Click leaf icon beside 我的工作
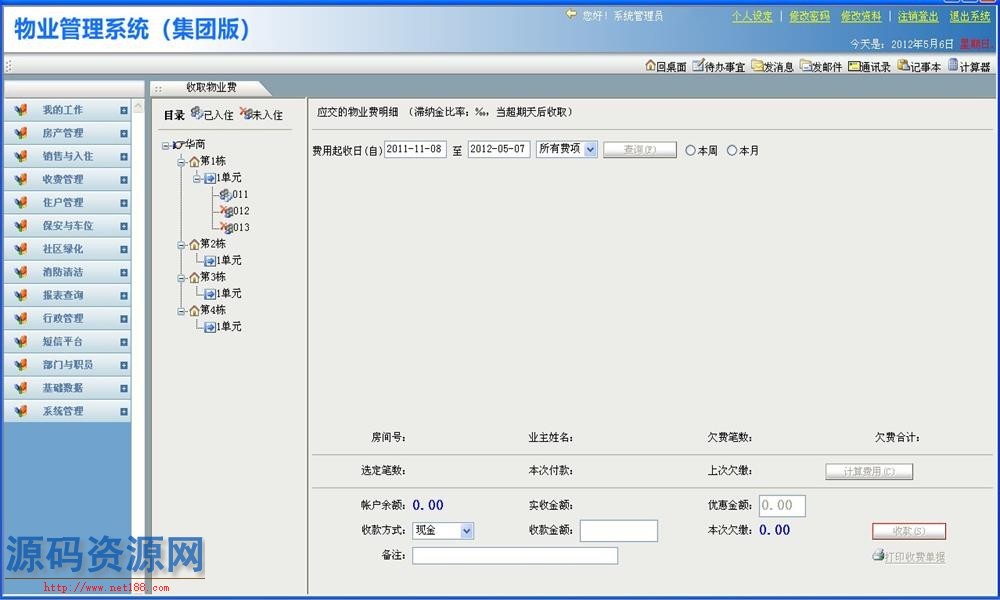 (x=20, y=110)
